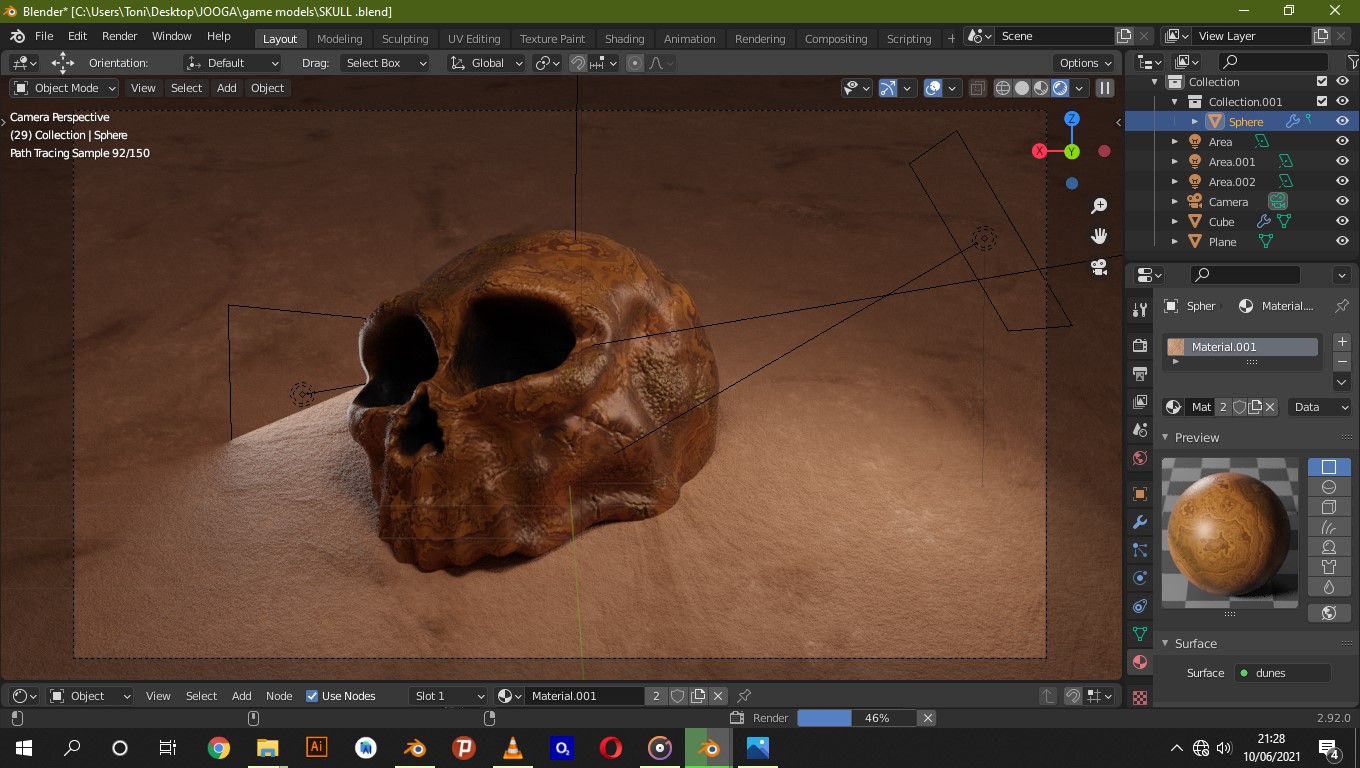Screen dimensions: 1360x768
Task: Switch to the Sculpting workspace tab
Action: tap(405, 38)
